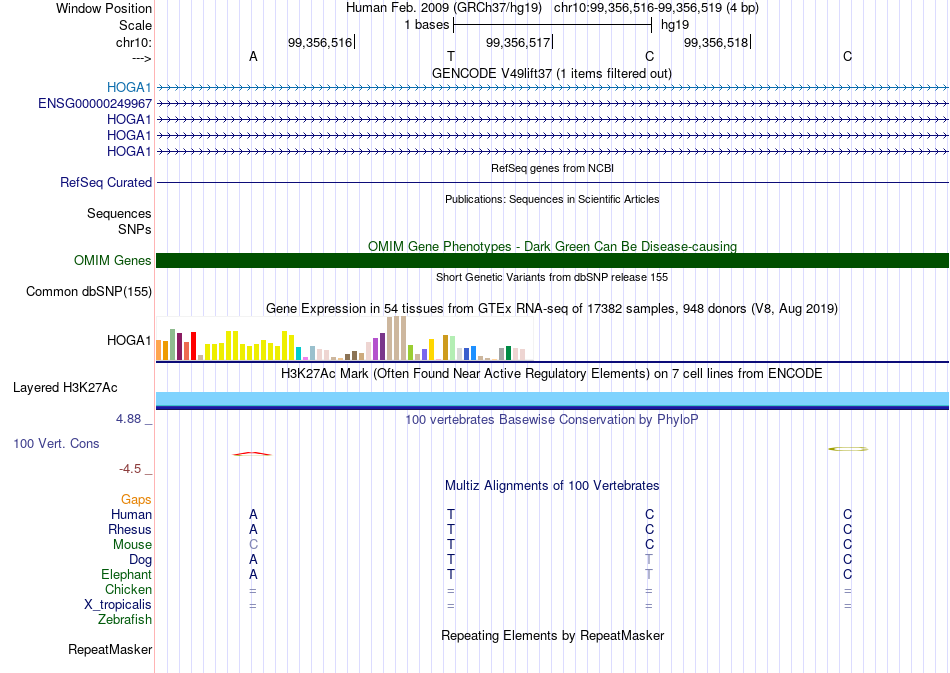950x673 pixels.
Task: Click Multiz Alignments of 100 Vertebrates title
Action: (x=552, y=486)
